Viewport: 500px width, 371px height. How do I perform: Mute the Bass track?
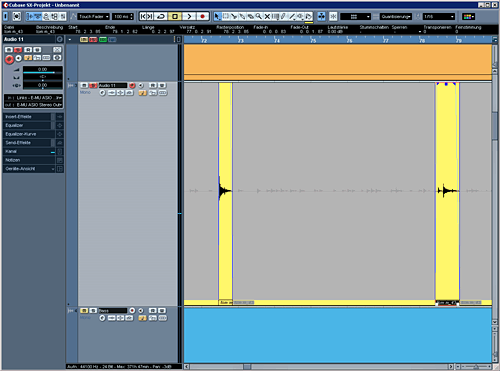click(84, 310)
